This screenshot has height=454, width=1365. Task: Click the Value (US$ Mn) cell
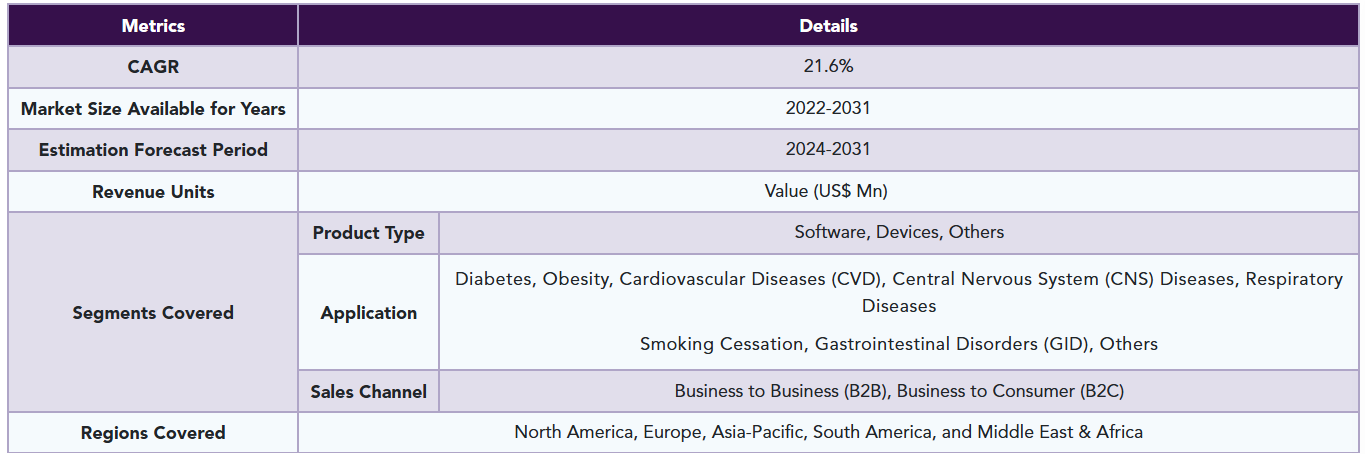(x=828, y=191)
